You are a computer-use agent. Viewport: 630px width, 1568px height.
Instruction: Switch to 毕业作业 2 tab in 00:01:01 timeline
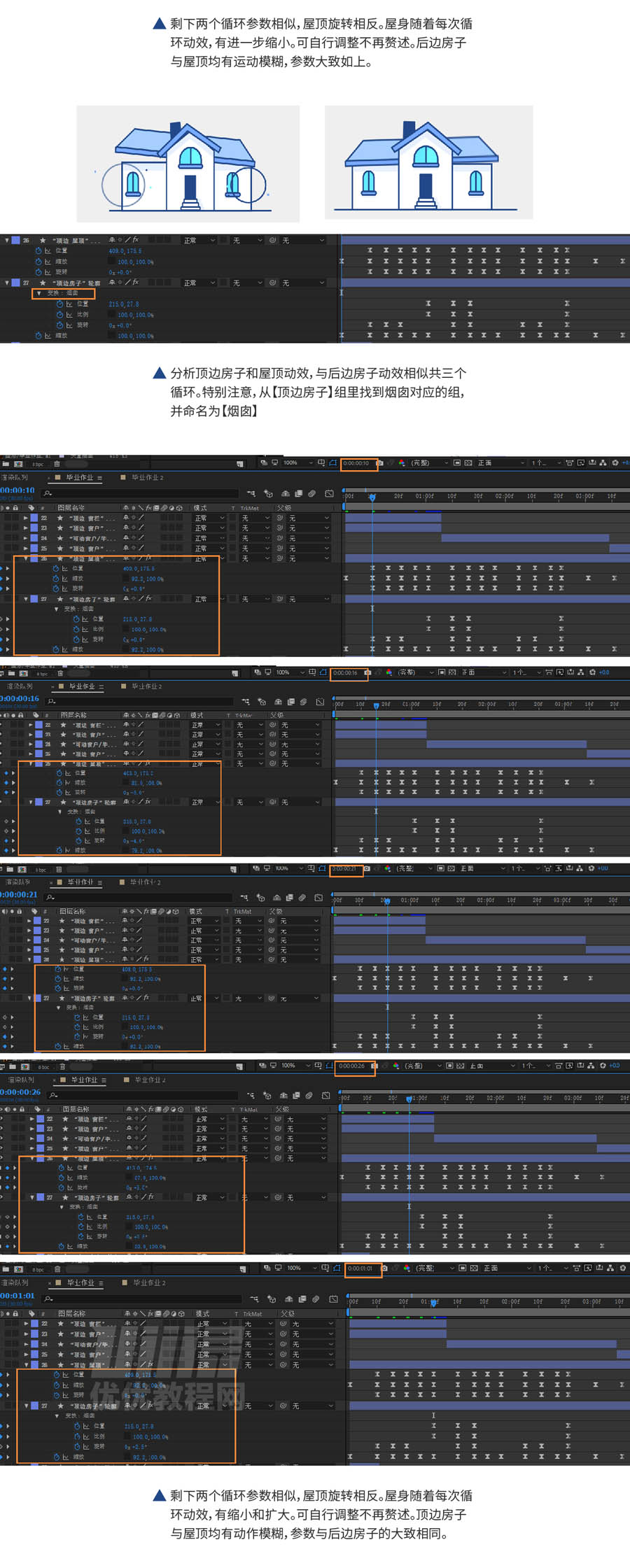point(150,1283)
